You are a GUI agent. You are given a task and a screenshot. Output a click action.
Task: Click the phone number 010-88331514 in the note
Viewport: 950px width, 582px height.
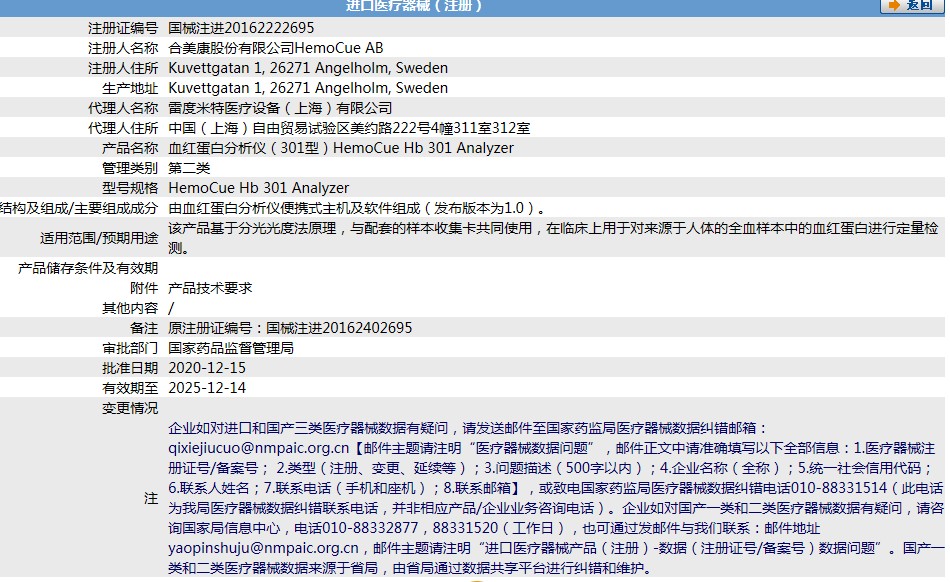(x=839, y=488)
